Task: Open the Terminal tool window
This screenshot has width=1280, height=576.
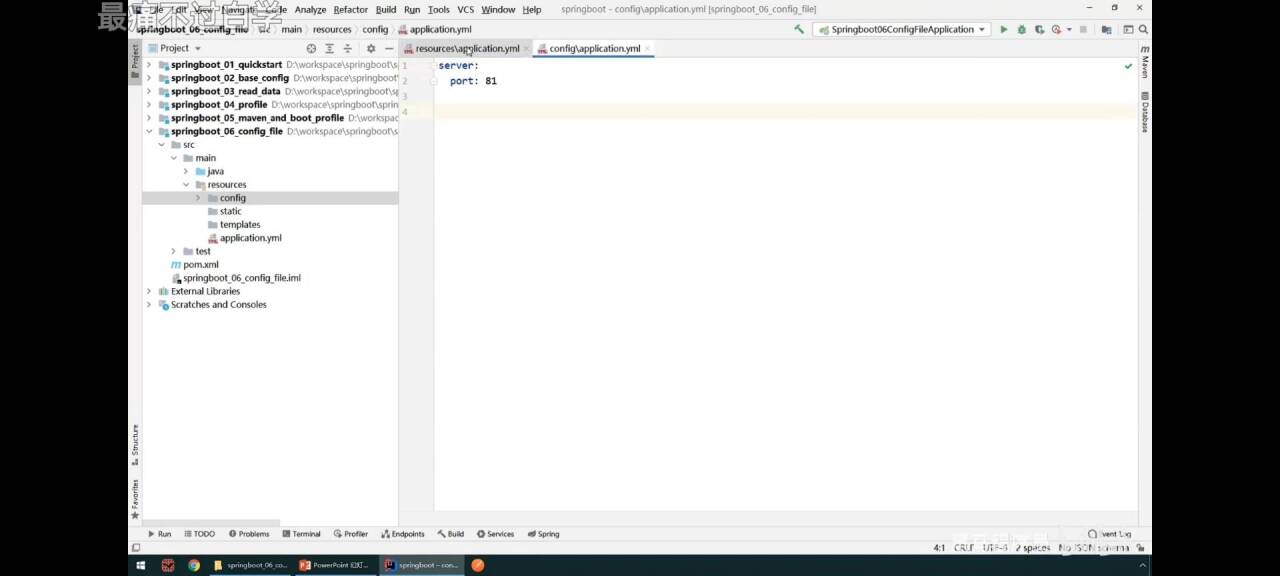Action: pos(302,534)
